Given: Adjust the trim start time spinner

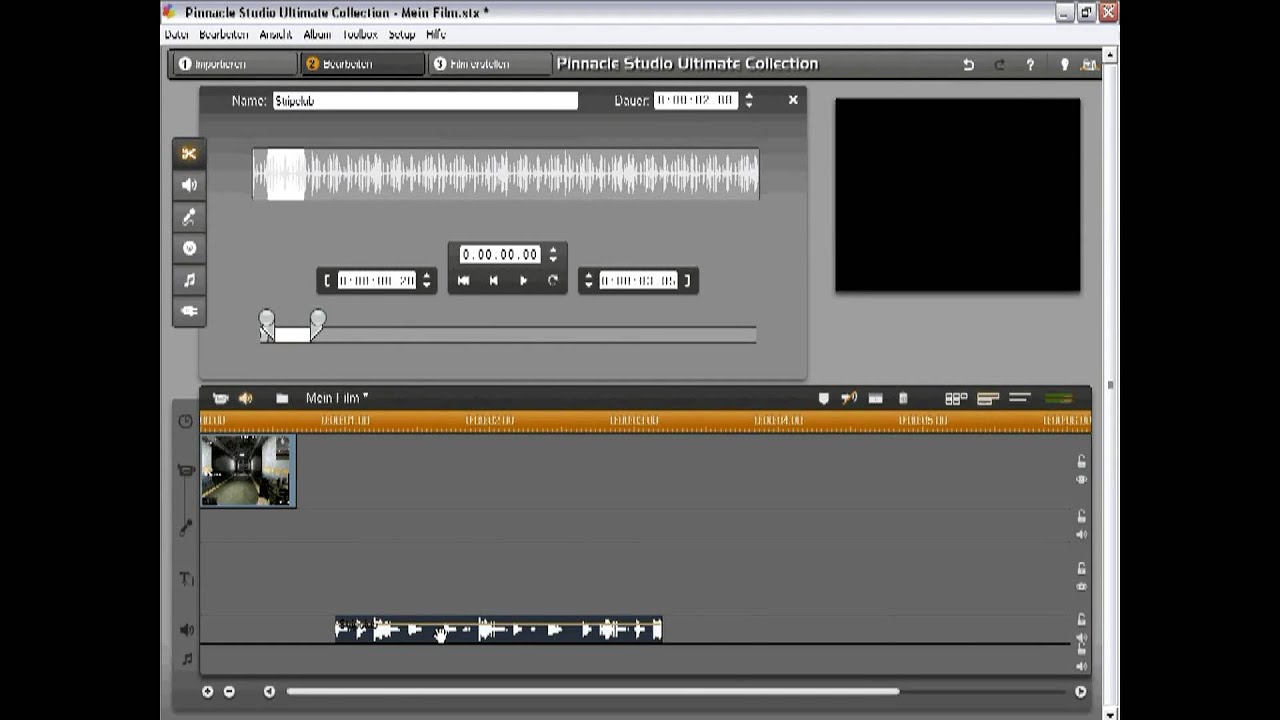Looking at the screenshot, I should point(427,281).
